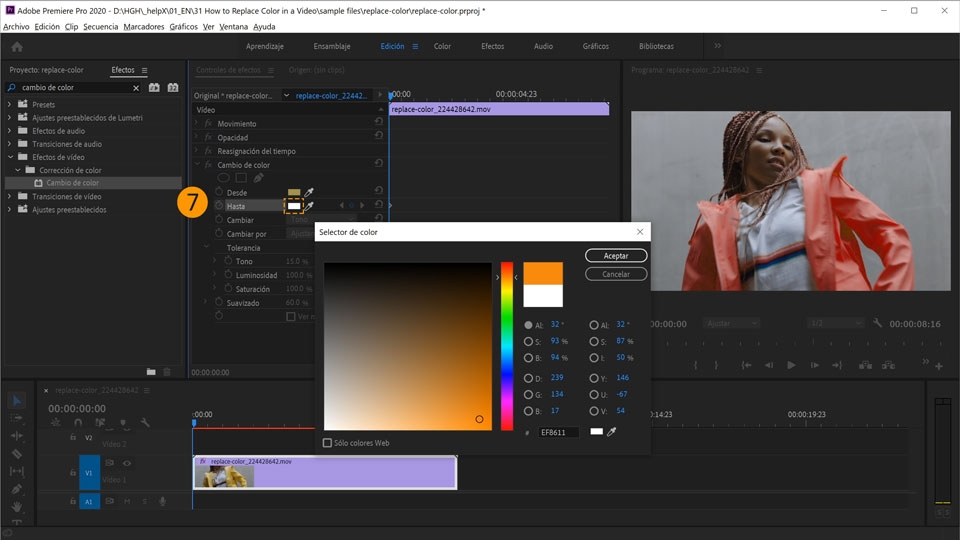Switch to the Color workspace tab
The image size is (960, 540).
[x=442, y=47]
